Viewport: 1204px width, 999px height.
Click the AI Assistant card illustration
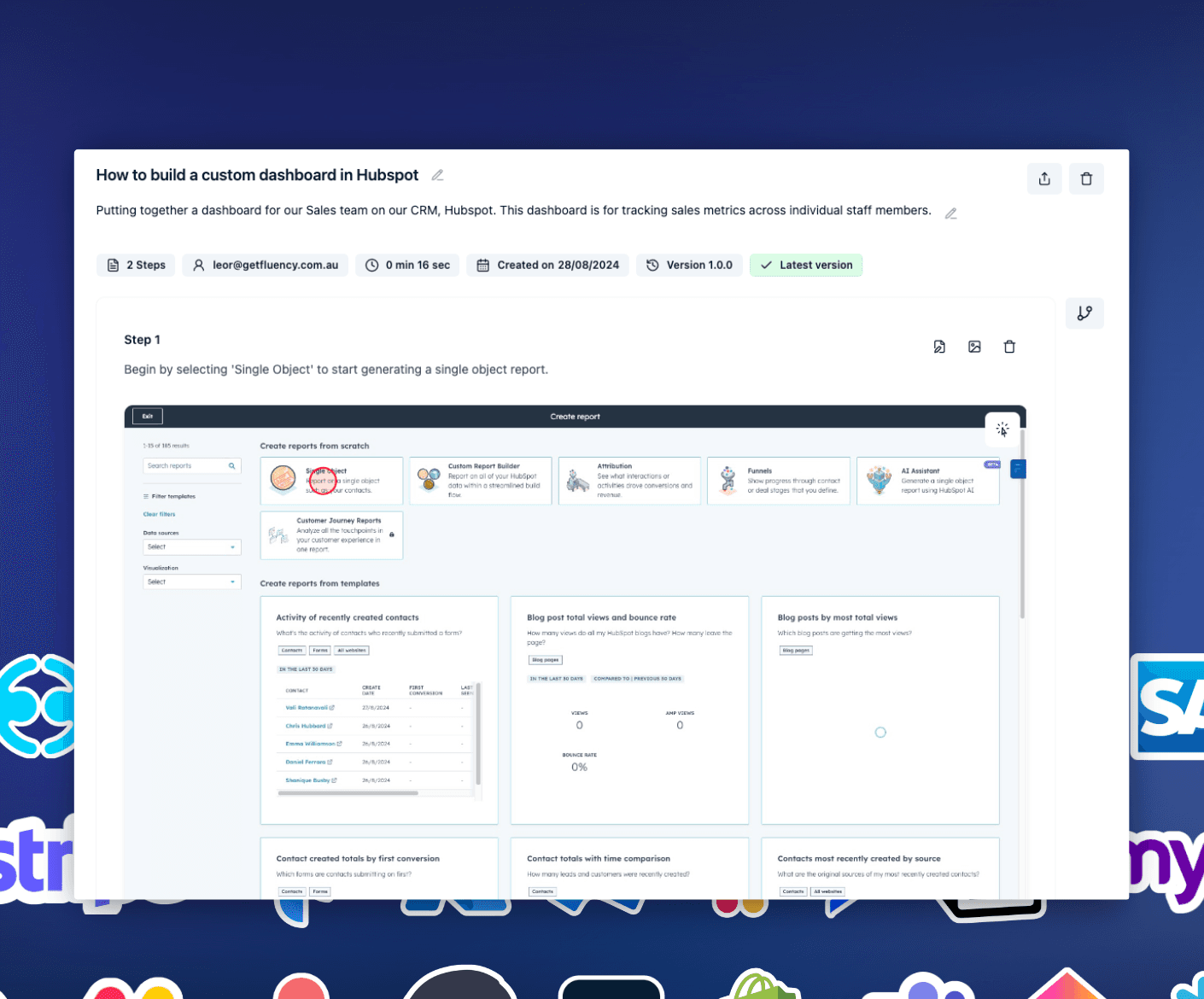click(x=879, y=481)
